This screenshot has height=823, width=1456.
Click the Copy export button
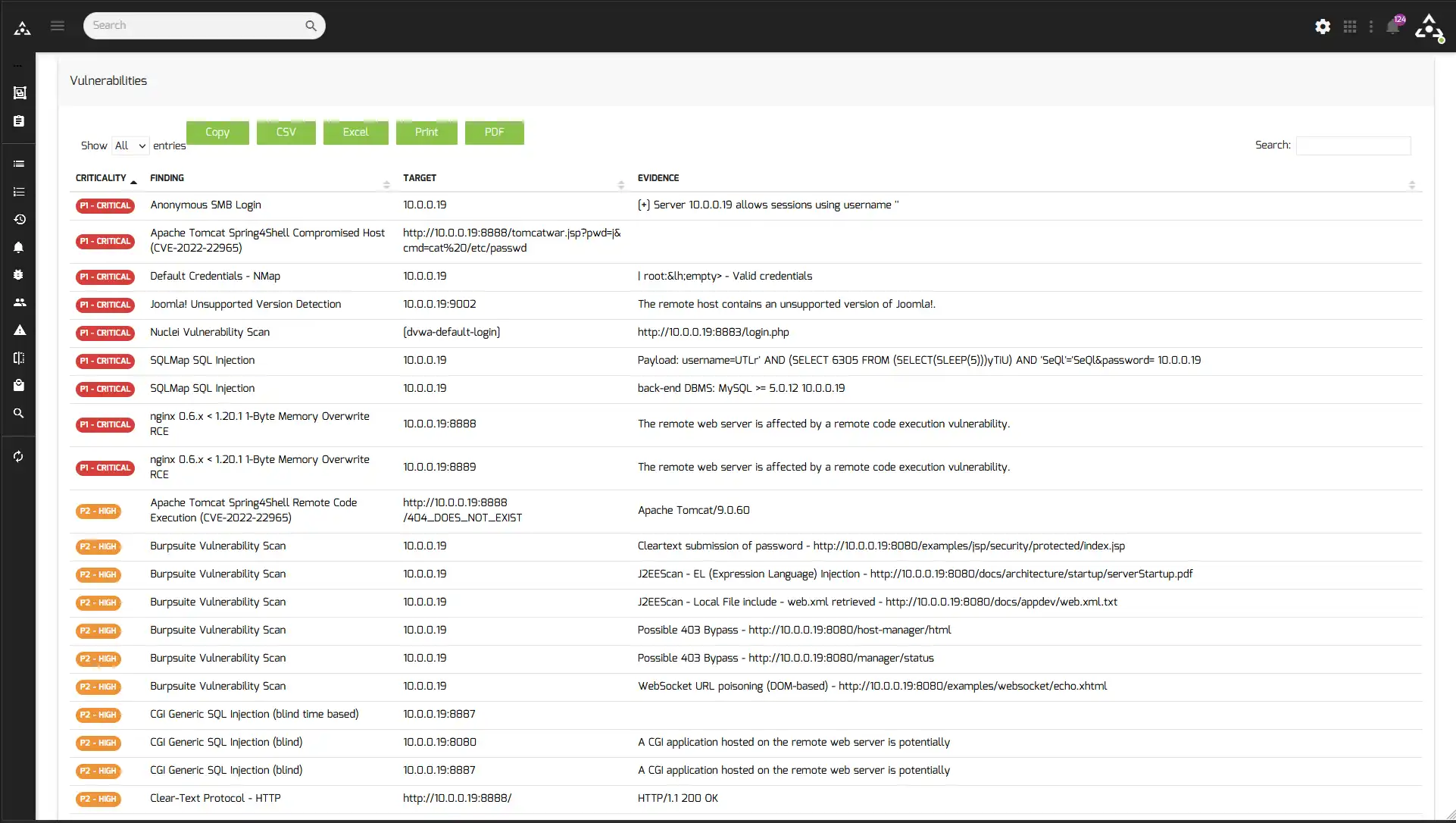coord(217,132)
